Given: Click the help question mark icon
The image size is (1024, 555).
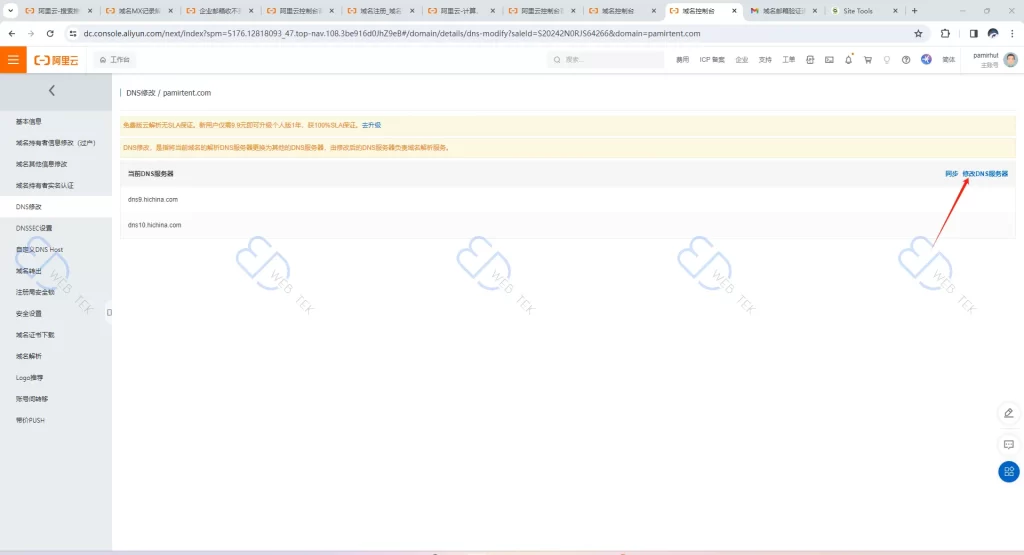Looking at the screenshot, I should point(905,60).
